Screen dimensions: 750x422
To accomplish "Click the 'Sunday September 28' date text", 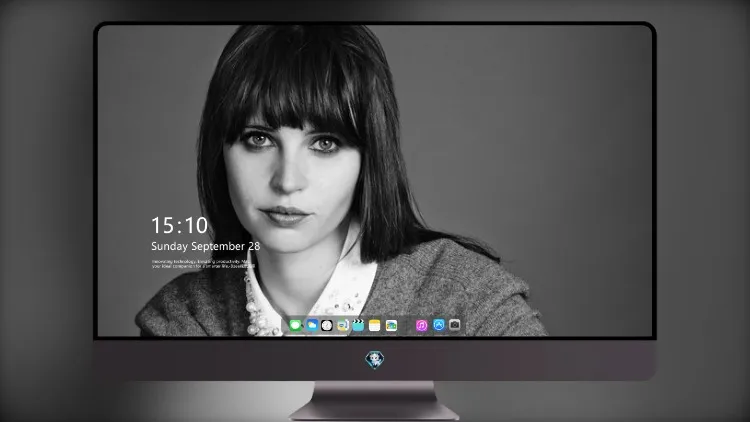I will coord(206,246).
